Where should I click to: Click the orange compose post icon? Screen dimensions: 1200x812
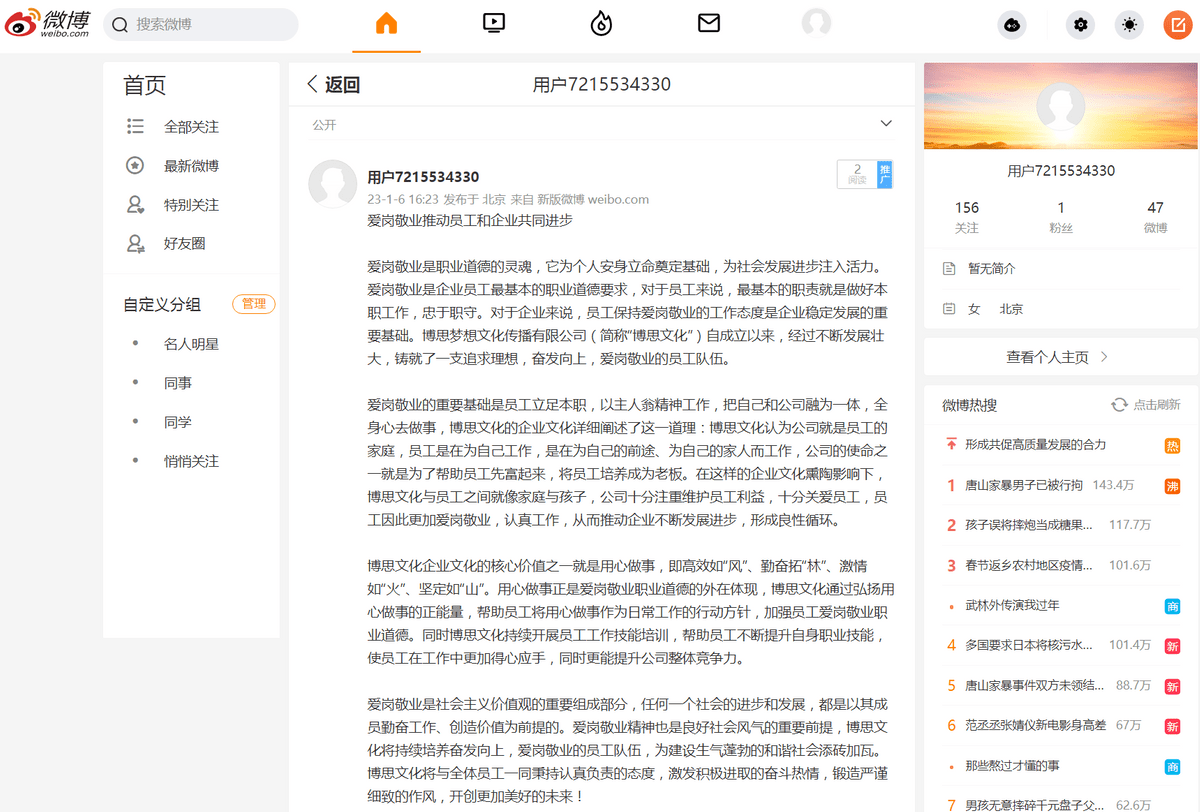(x=1177, y=25)
